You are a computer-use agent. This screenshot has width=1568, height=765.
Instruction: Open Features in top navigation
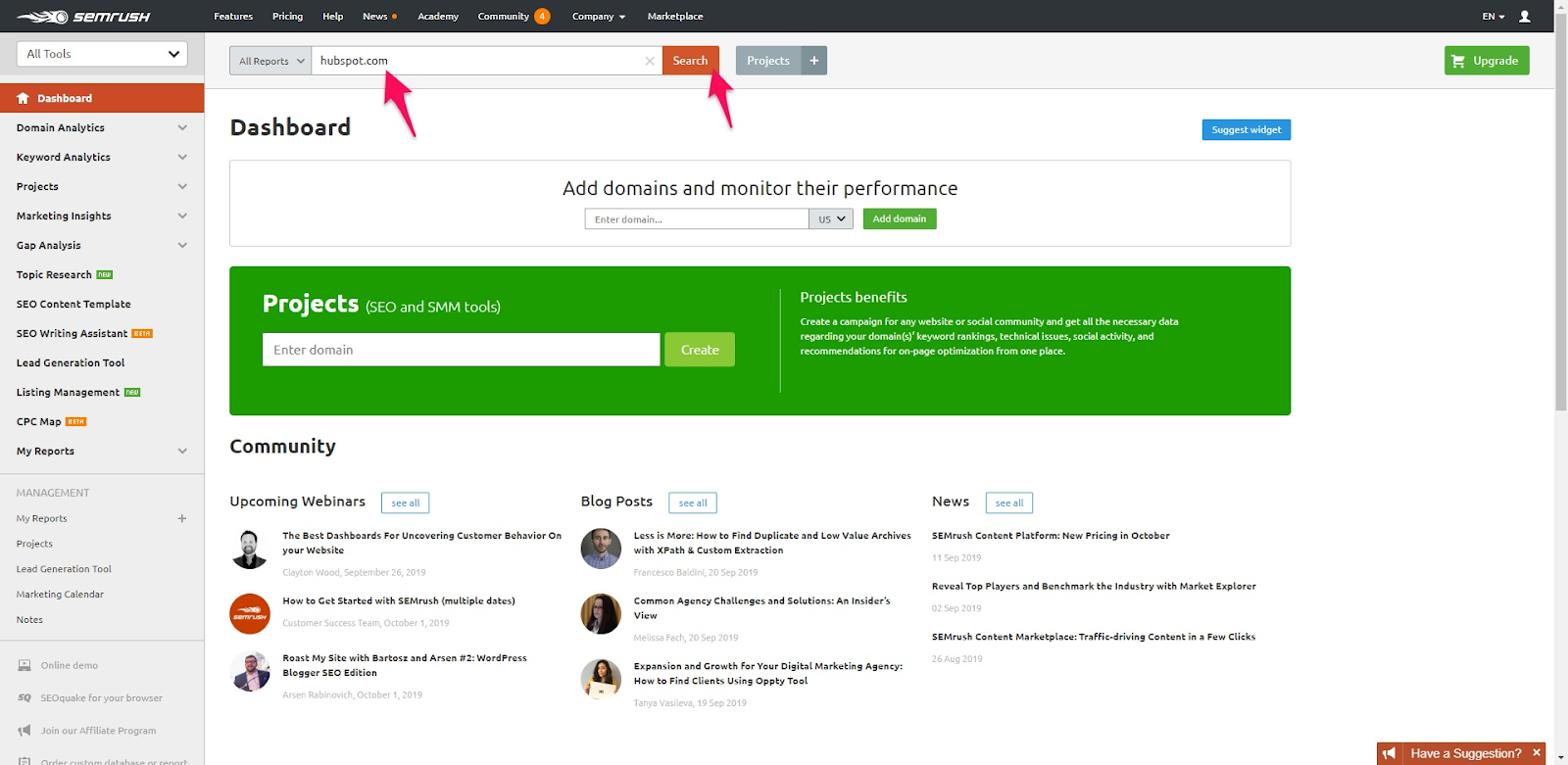pyautogui.click(x=233, y=17)
